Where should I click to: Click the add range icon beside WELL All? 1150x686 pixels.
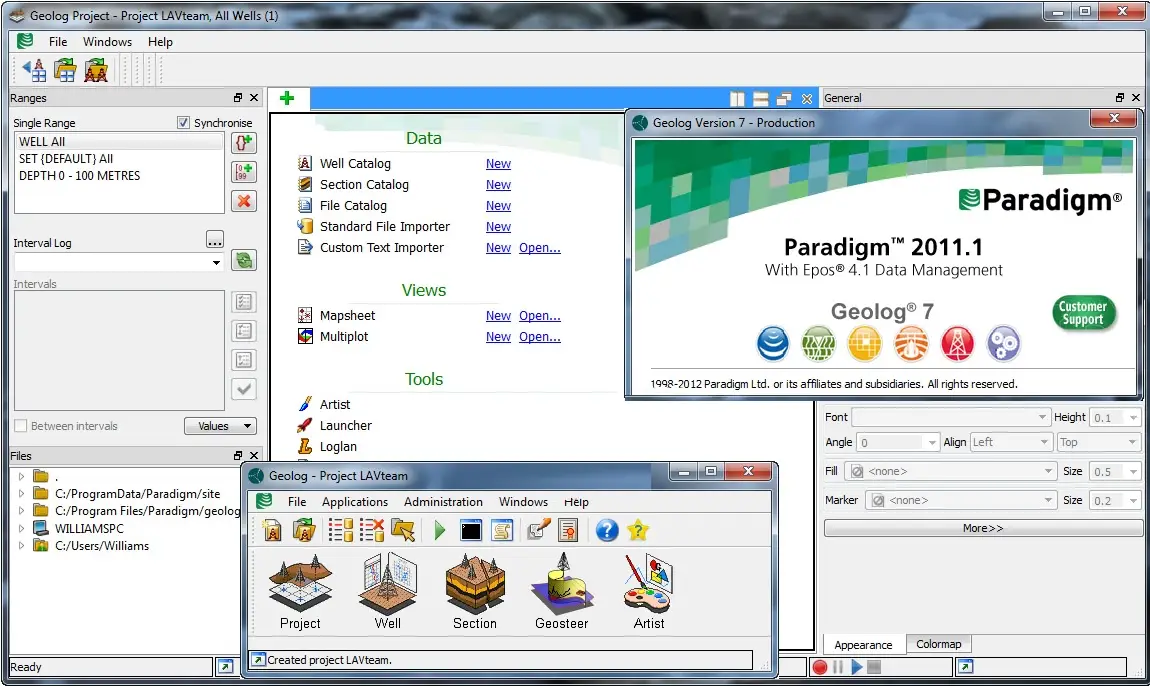[x=243, y=142]
